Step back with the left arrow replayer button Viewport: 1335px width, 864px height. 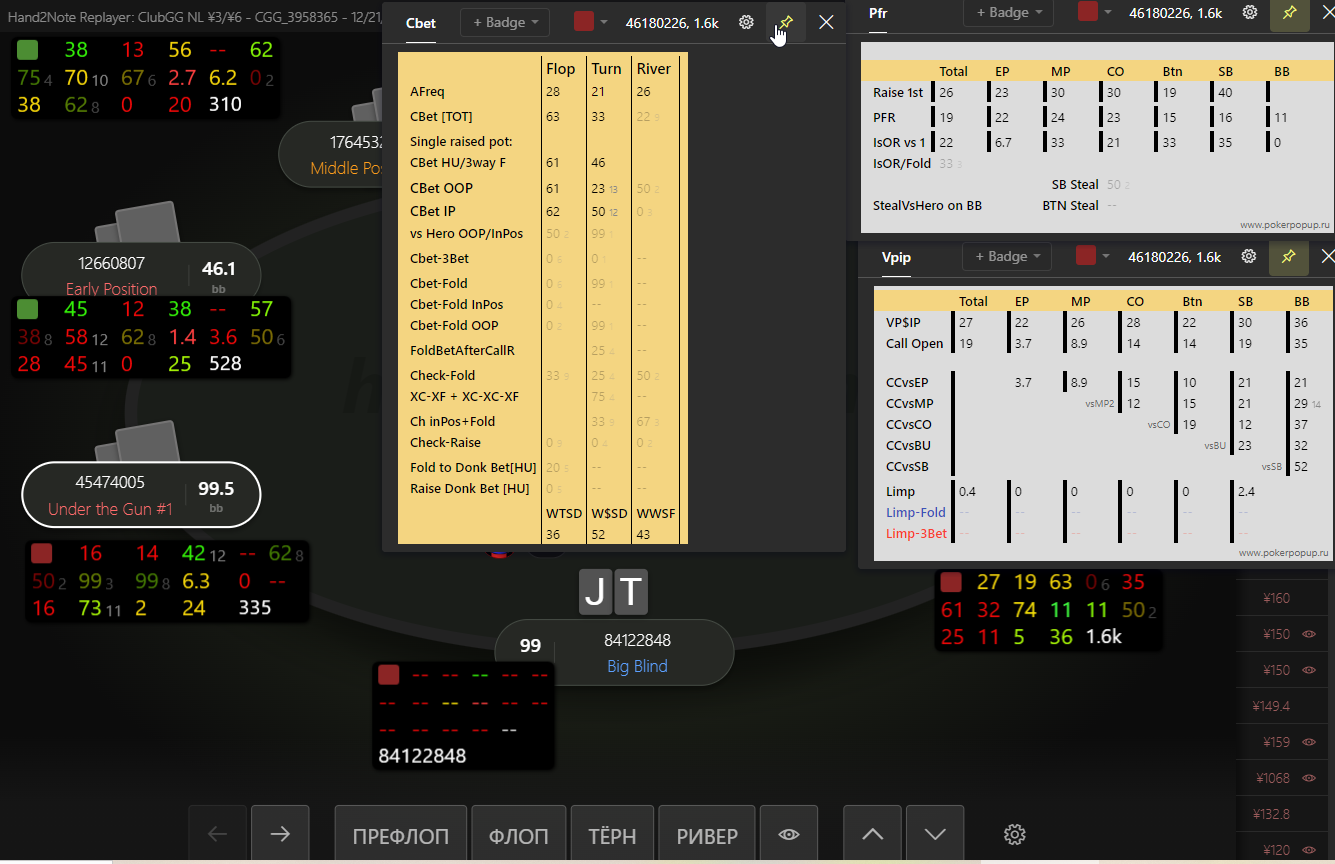point(217,834)
